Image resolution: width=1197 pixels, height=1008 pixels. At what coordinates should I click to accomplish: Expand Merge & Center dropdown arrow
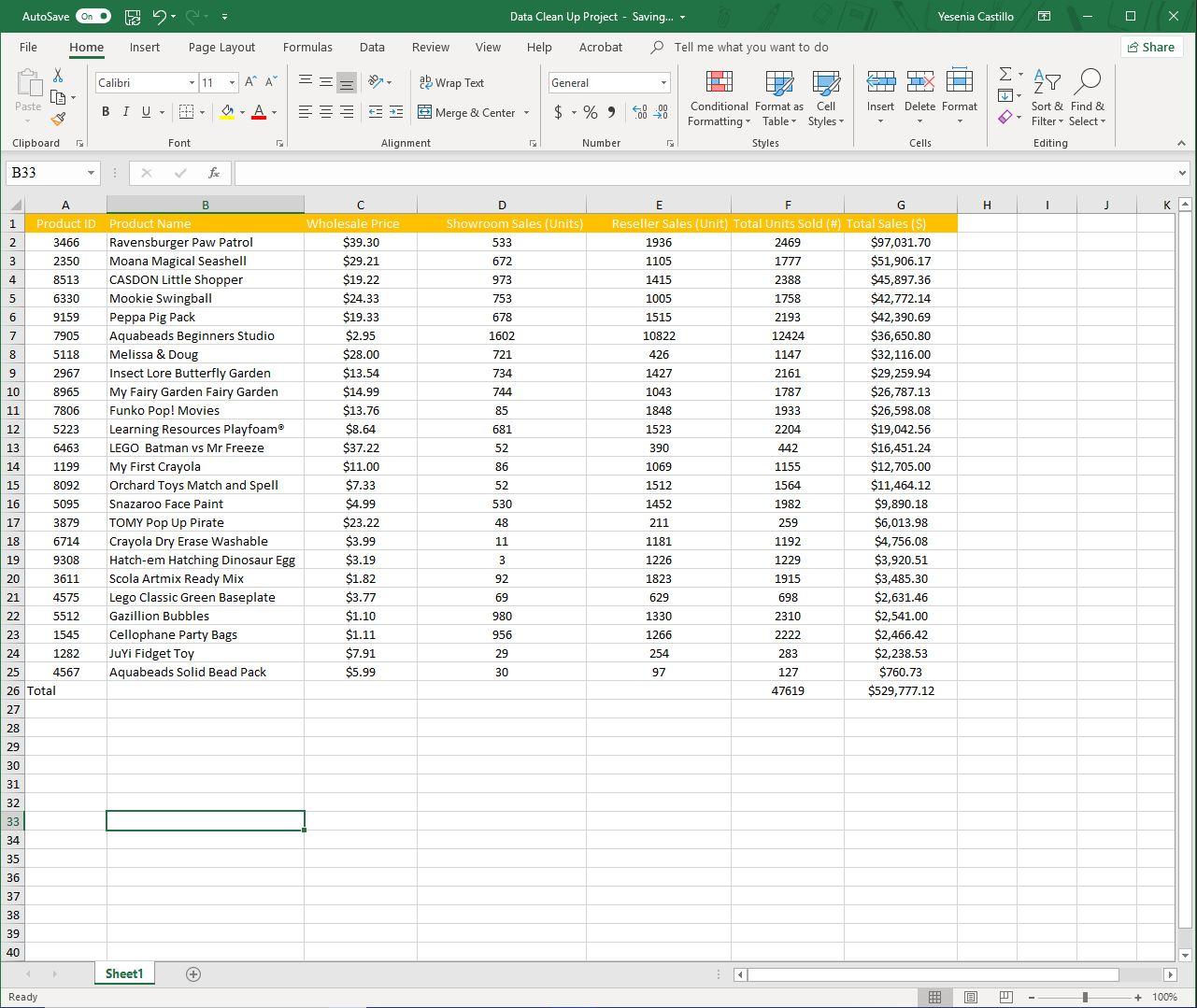526,112
